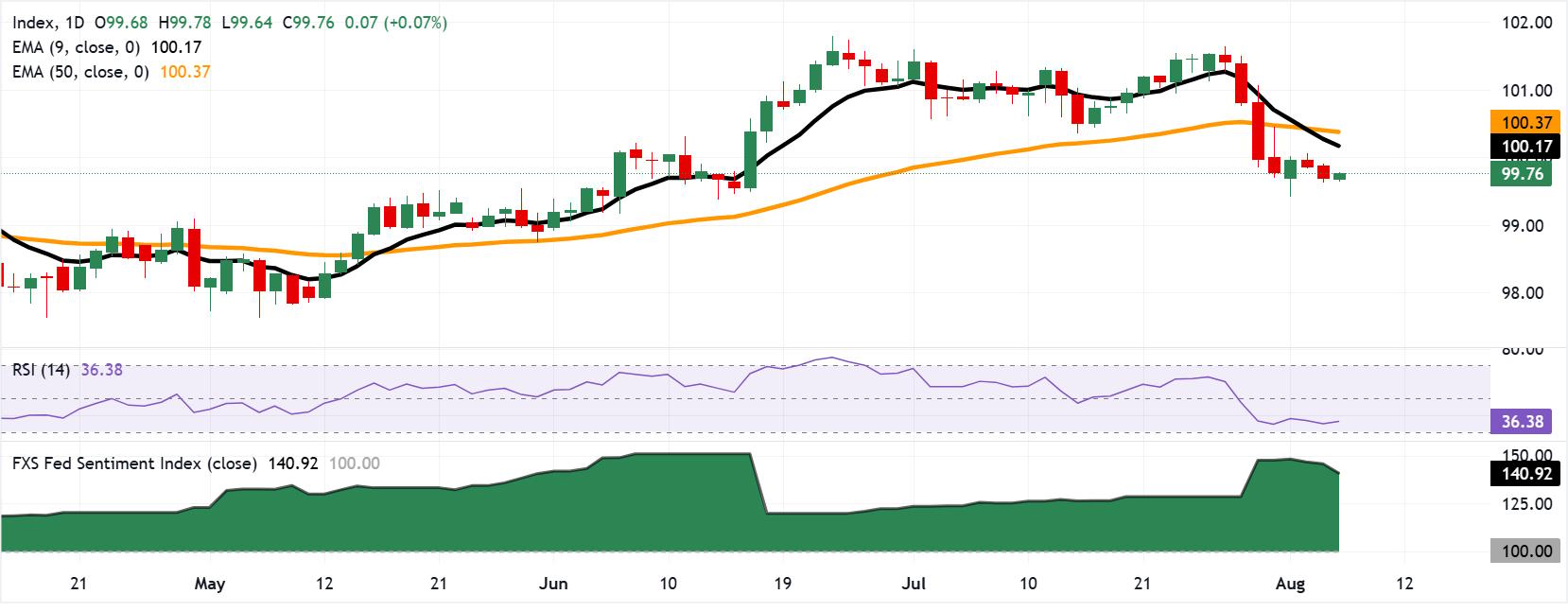This screenshot has width=1568, height=612.
Task: Click the change percentage (+0.07%) in header
Action: (415, 23)
